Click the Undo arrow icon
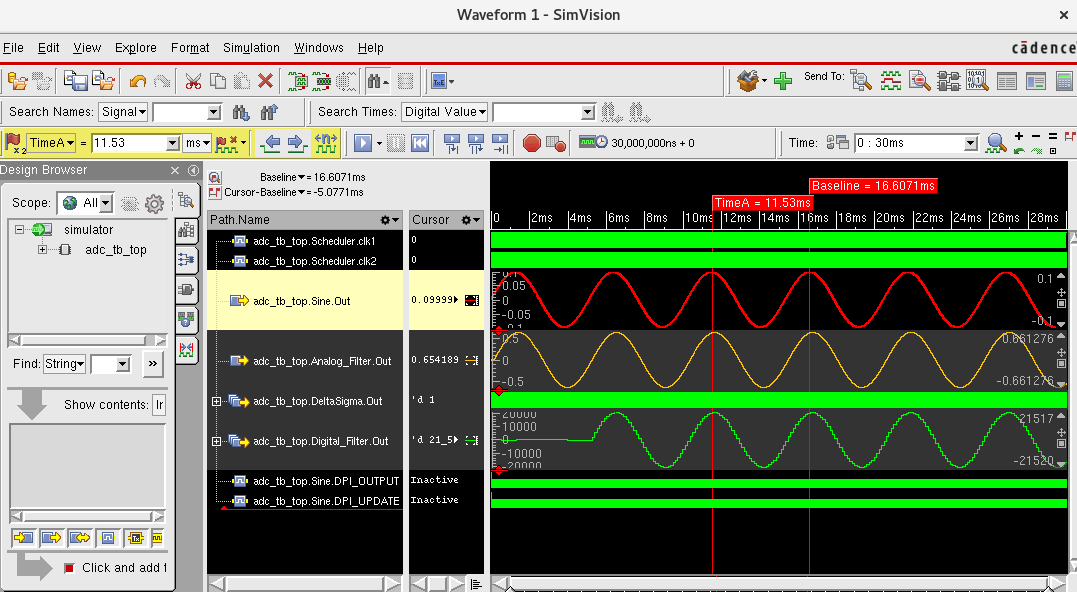1077x592 pixels. [x=137, y=81]
